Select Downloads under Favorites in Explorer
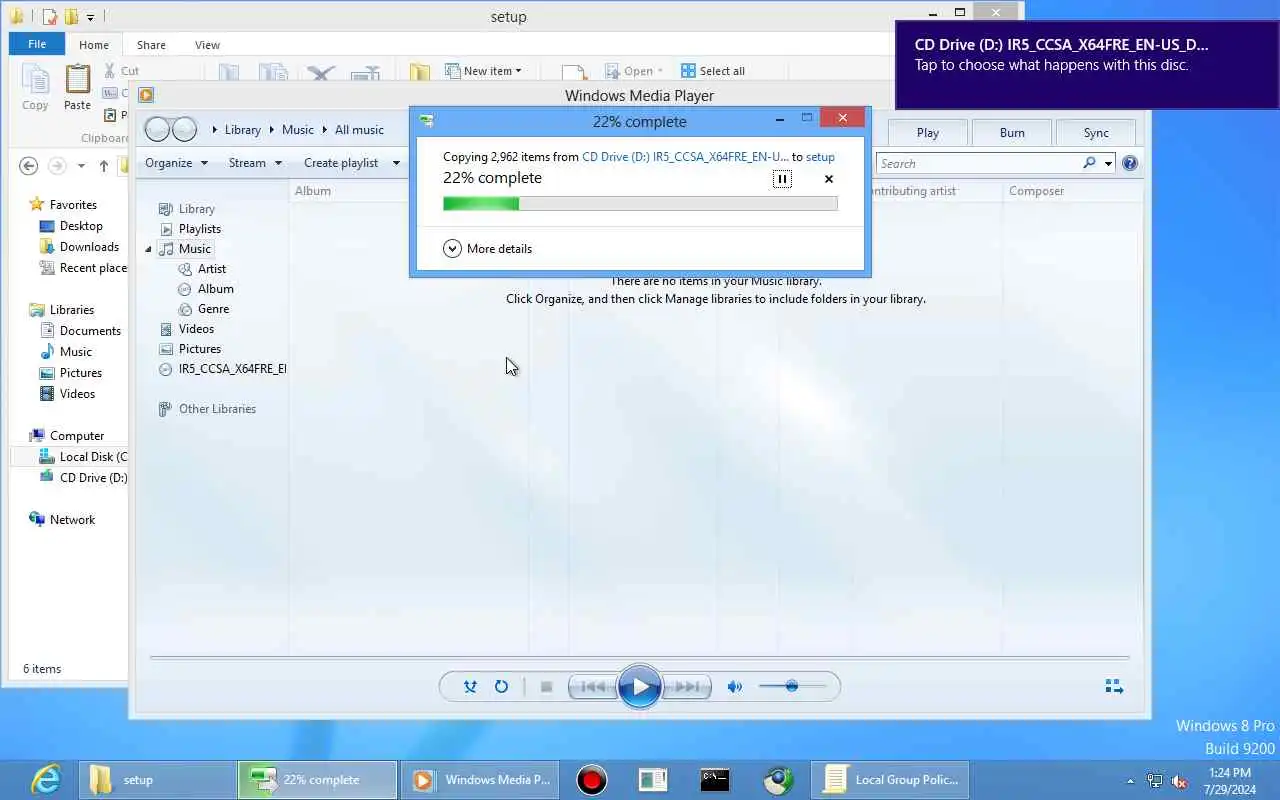 click(89, 247)
